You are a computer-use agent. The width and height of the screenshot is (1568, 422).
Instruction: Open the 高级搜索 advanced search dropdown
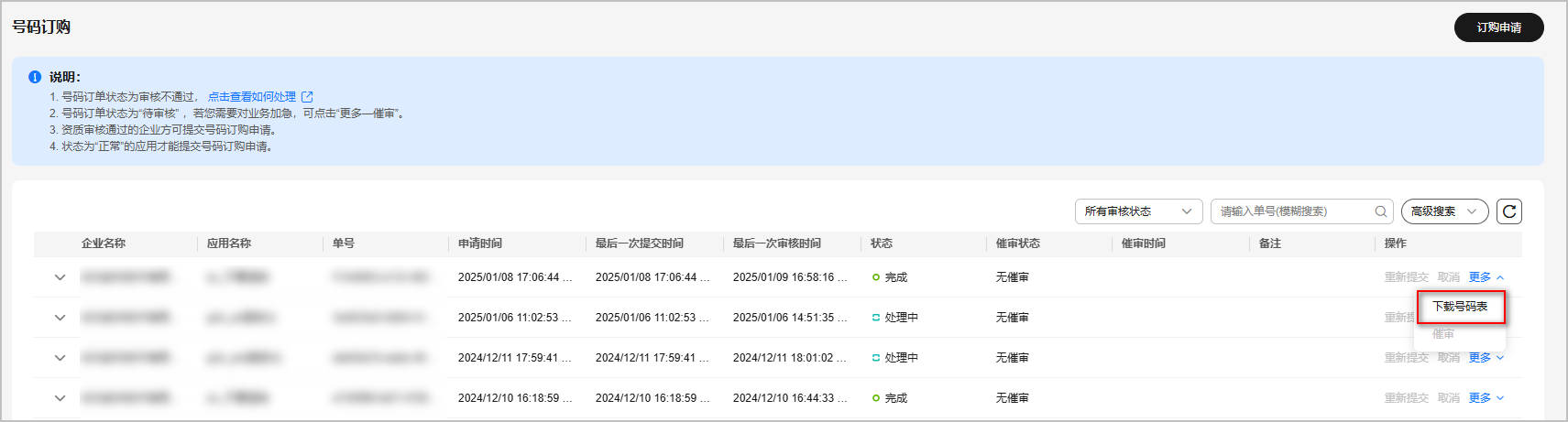(x=1443, y=211)
